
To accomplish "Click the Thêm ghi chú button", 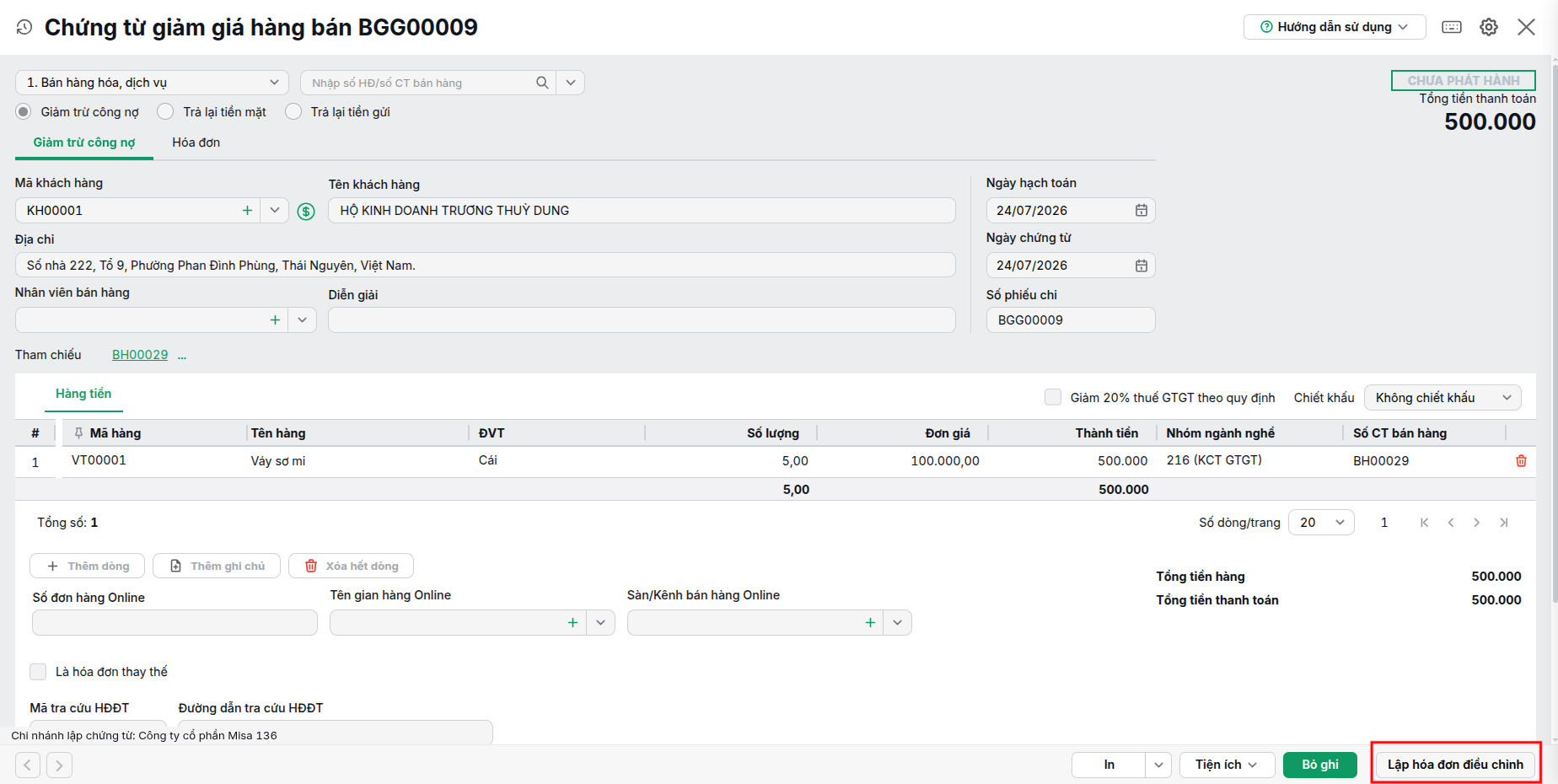I will (x=218, y=566).
